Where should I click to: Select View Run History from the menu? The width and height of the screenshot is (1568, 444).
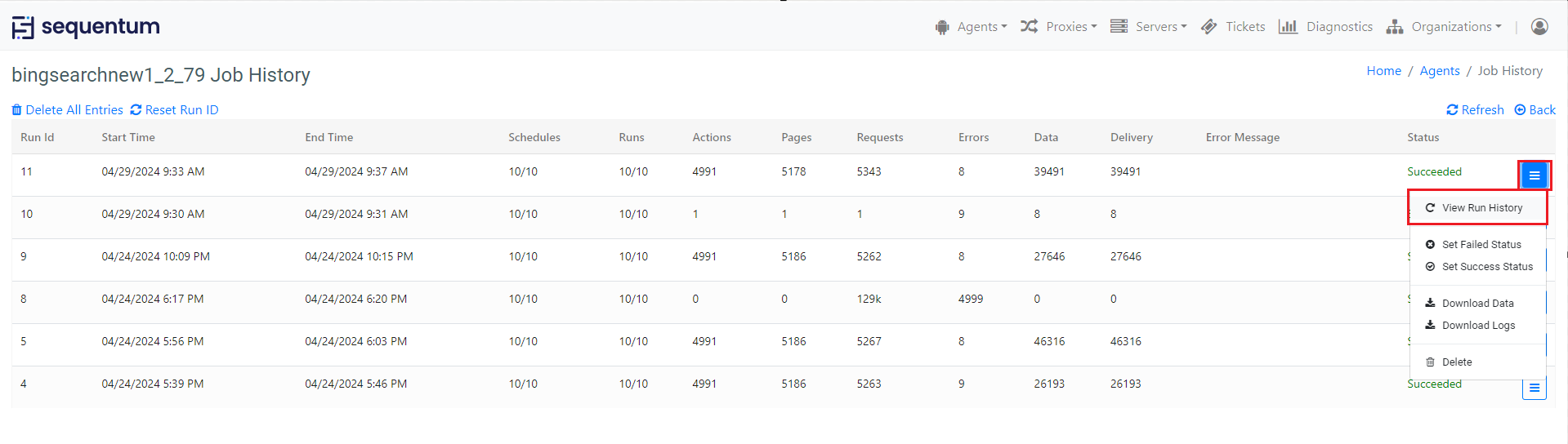pos(1481,208)
